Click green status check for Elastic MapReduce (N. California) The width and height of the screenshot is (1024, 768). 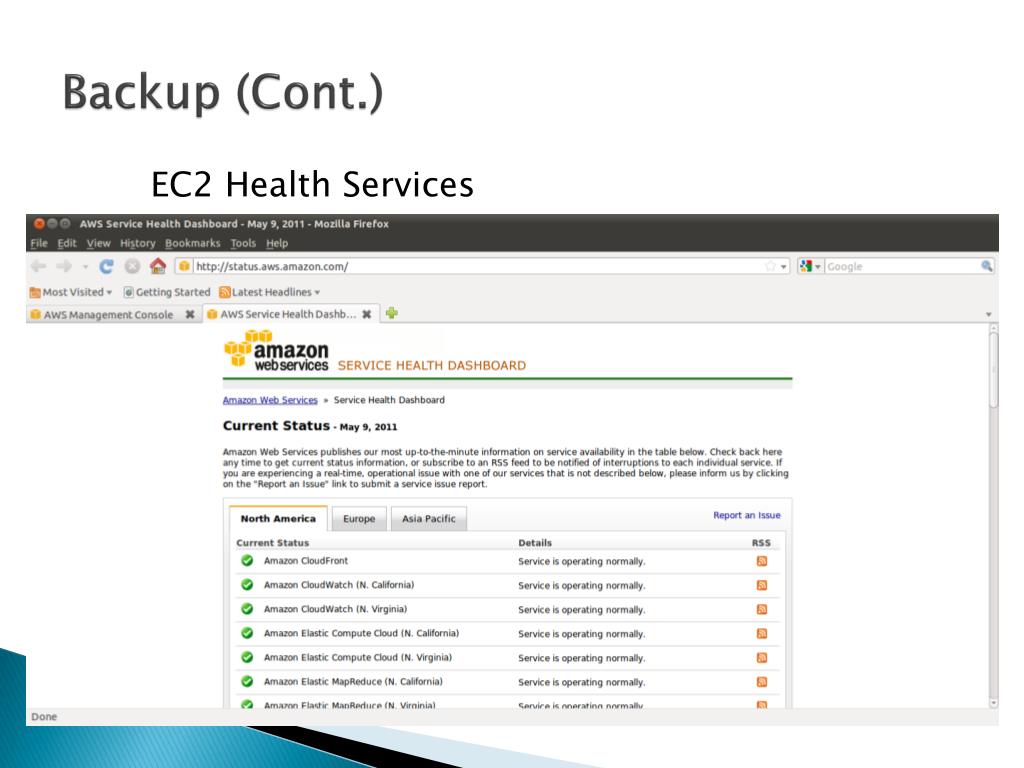tap(247, 681)
